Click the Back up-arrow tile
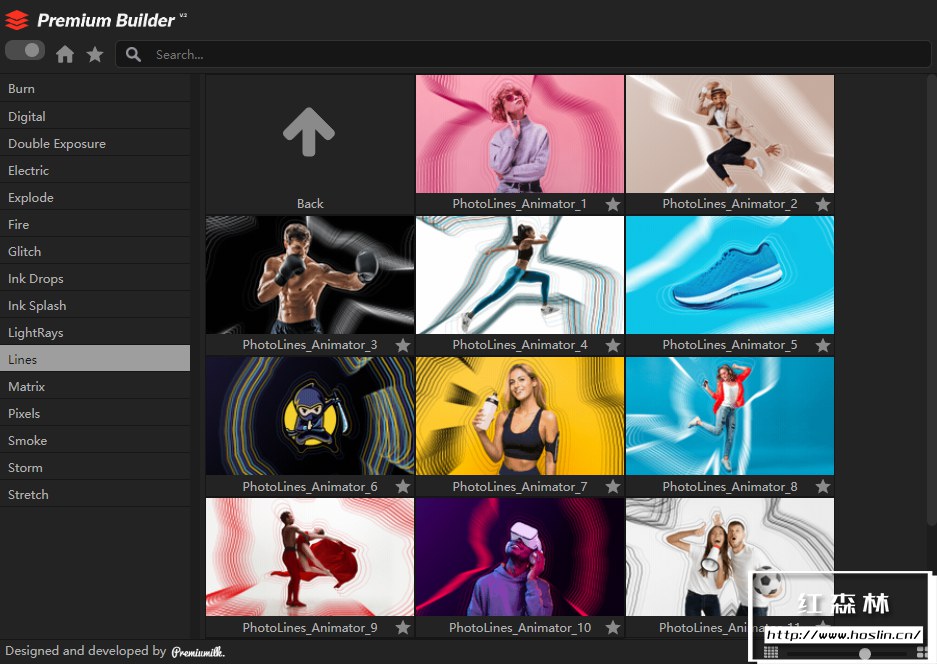Screen dimensions: 937x664 pyautogui.click(x=310, y=144)
